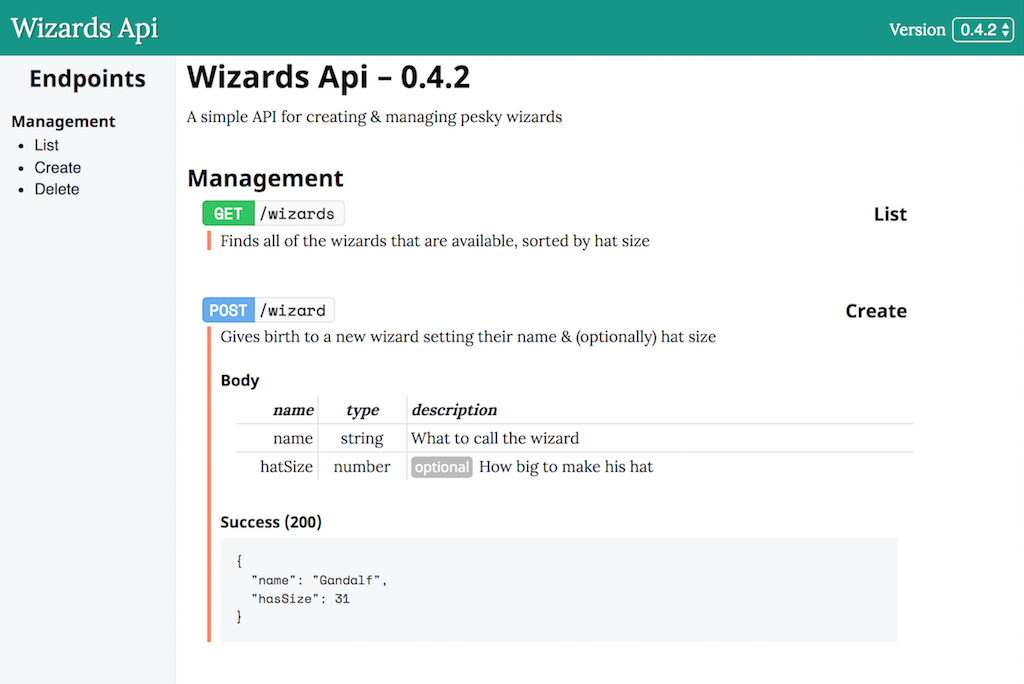
Task: Click the hatSize parameter name cell
Action: coord(286,467)
